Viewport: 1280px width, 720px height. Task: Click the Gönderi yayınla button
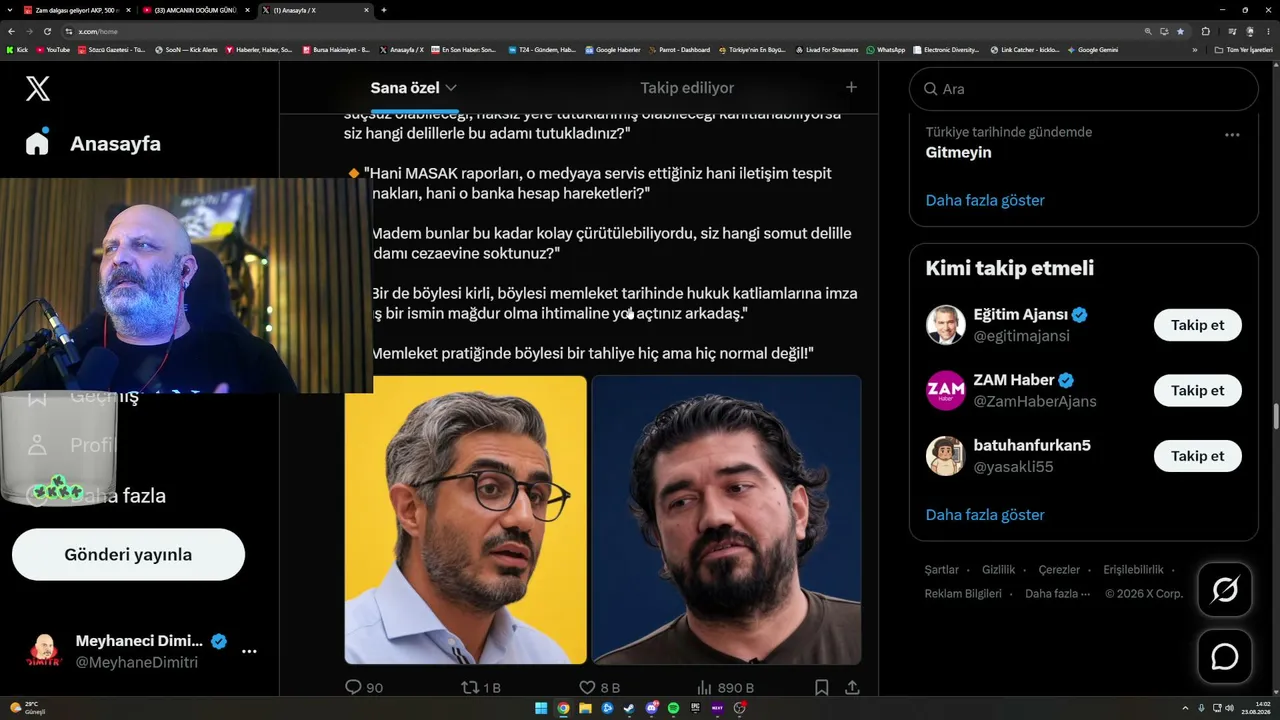click(128, 555)
